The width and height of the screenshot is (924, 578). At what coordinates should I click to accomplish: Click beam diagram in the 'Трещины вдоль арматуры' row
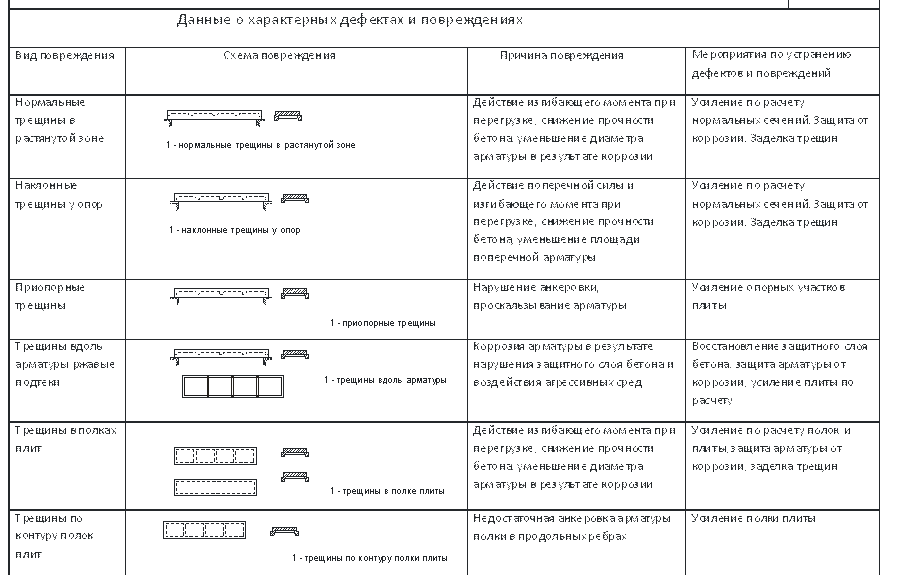221,356
